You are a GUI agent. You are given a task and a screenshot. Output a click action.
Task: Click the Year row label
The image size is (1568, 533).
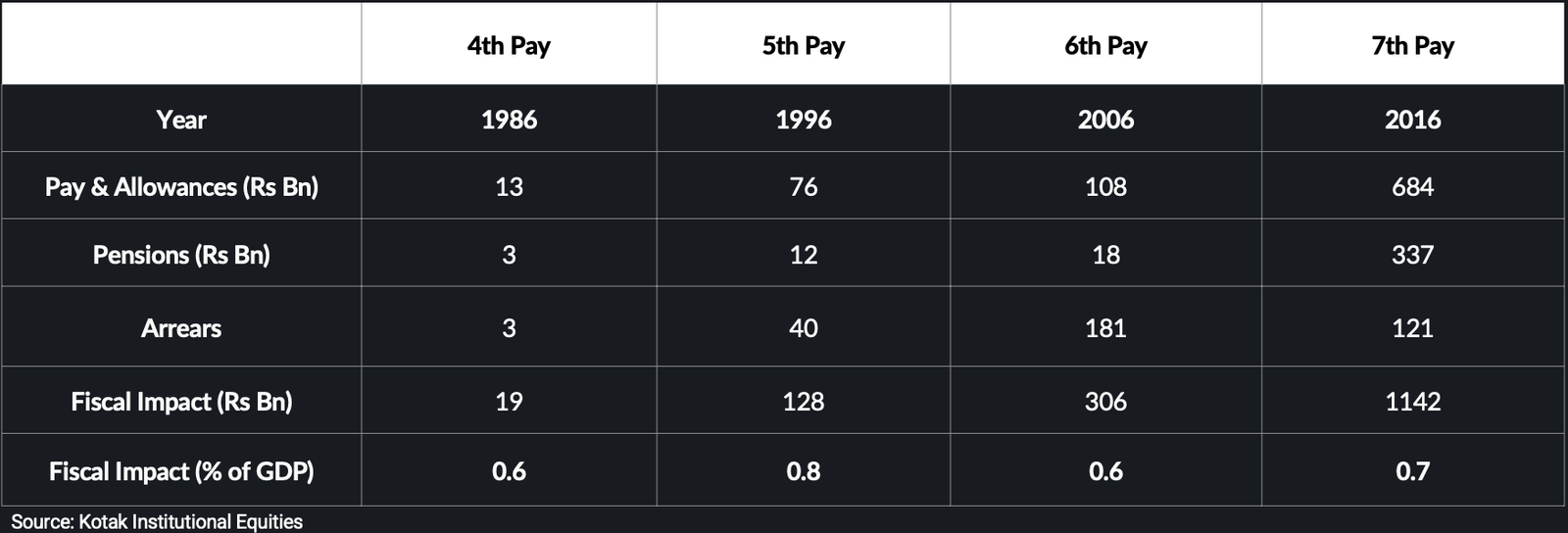pyautogui.click(x=181, y=120)
